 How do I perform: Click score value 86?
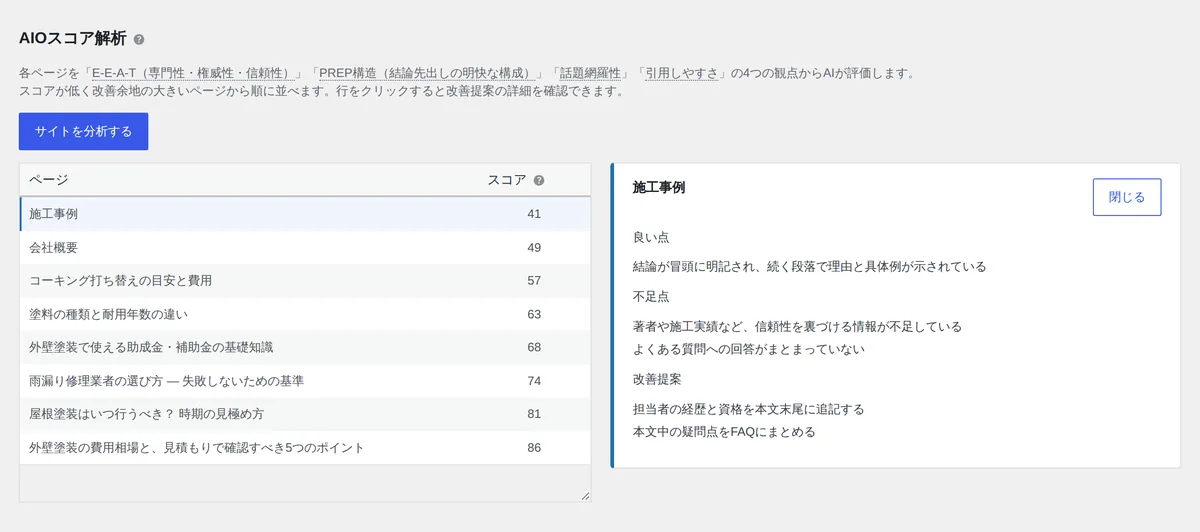pyautogui.click(x=534, y=447)
